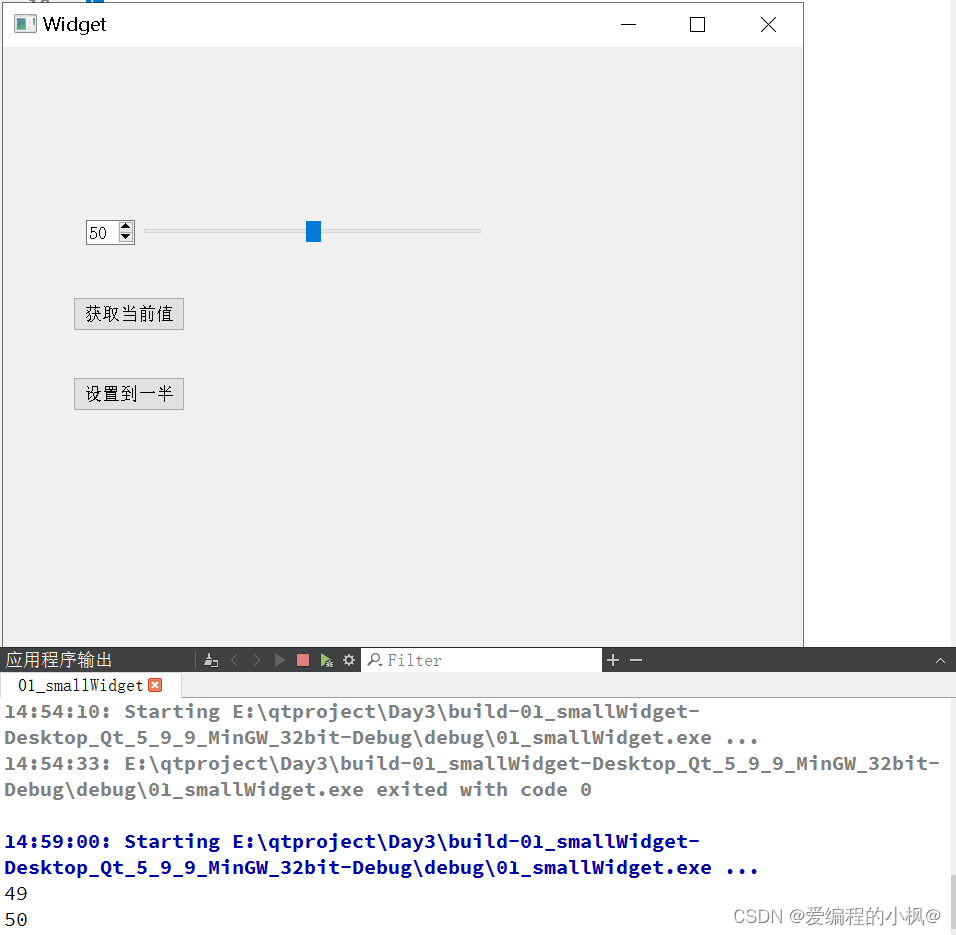Click the Widget window title text

click(74, 24)
